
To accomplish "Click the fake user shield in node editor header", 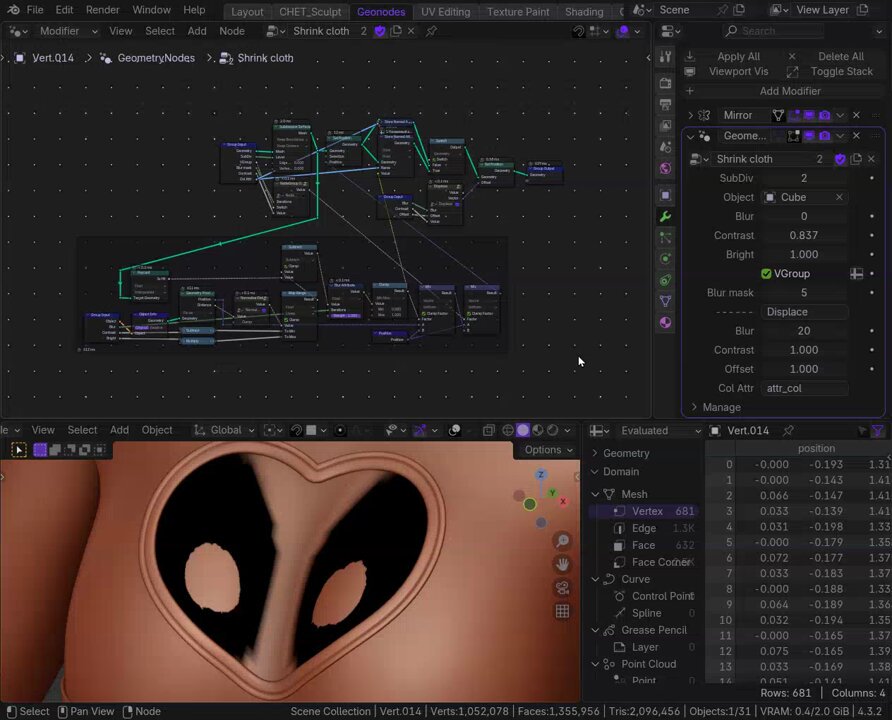I will pyautogui.click(x=380, y=31).
